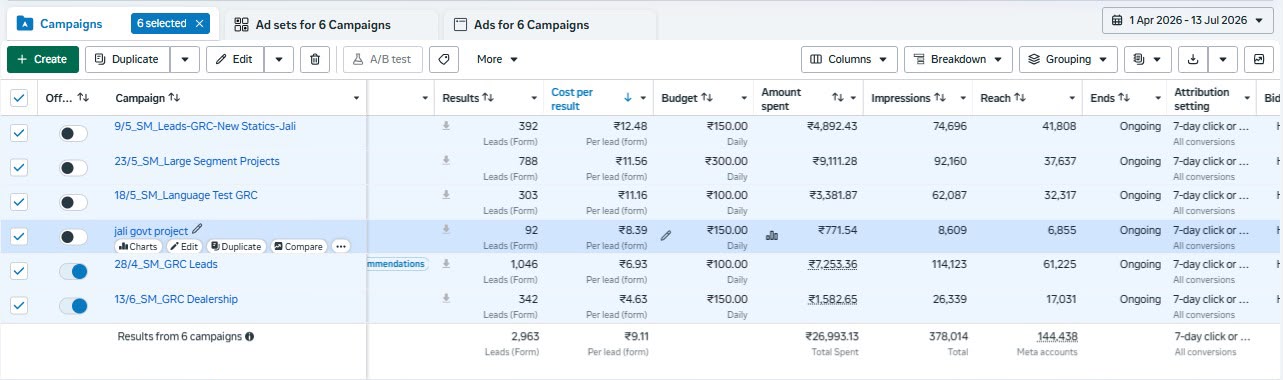The width and height of the screenshot is (1283, 380).
Task: Click sort arrows beside Ends header
Action: pyautogui.click(x=1124, y=98)
